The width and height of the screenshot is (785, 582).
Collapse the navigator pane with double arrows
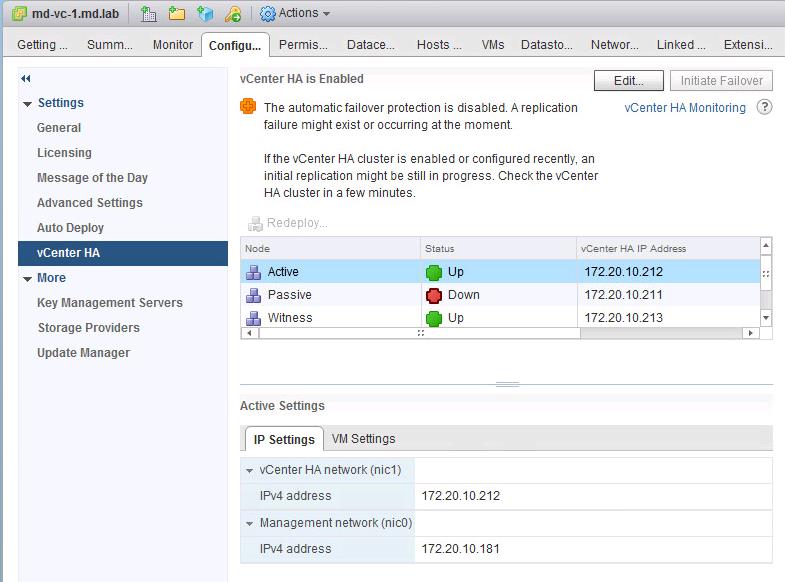pyautogui.click(x=26, y=79)
